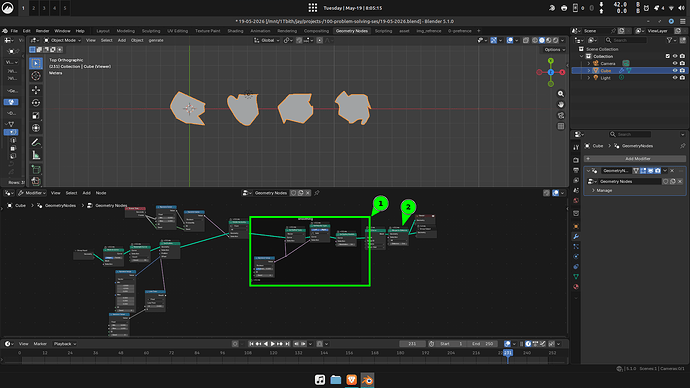Open Blender from the dock
The width and height of the screenshot is (690, 388).
pos(367,380)
